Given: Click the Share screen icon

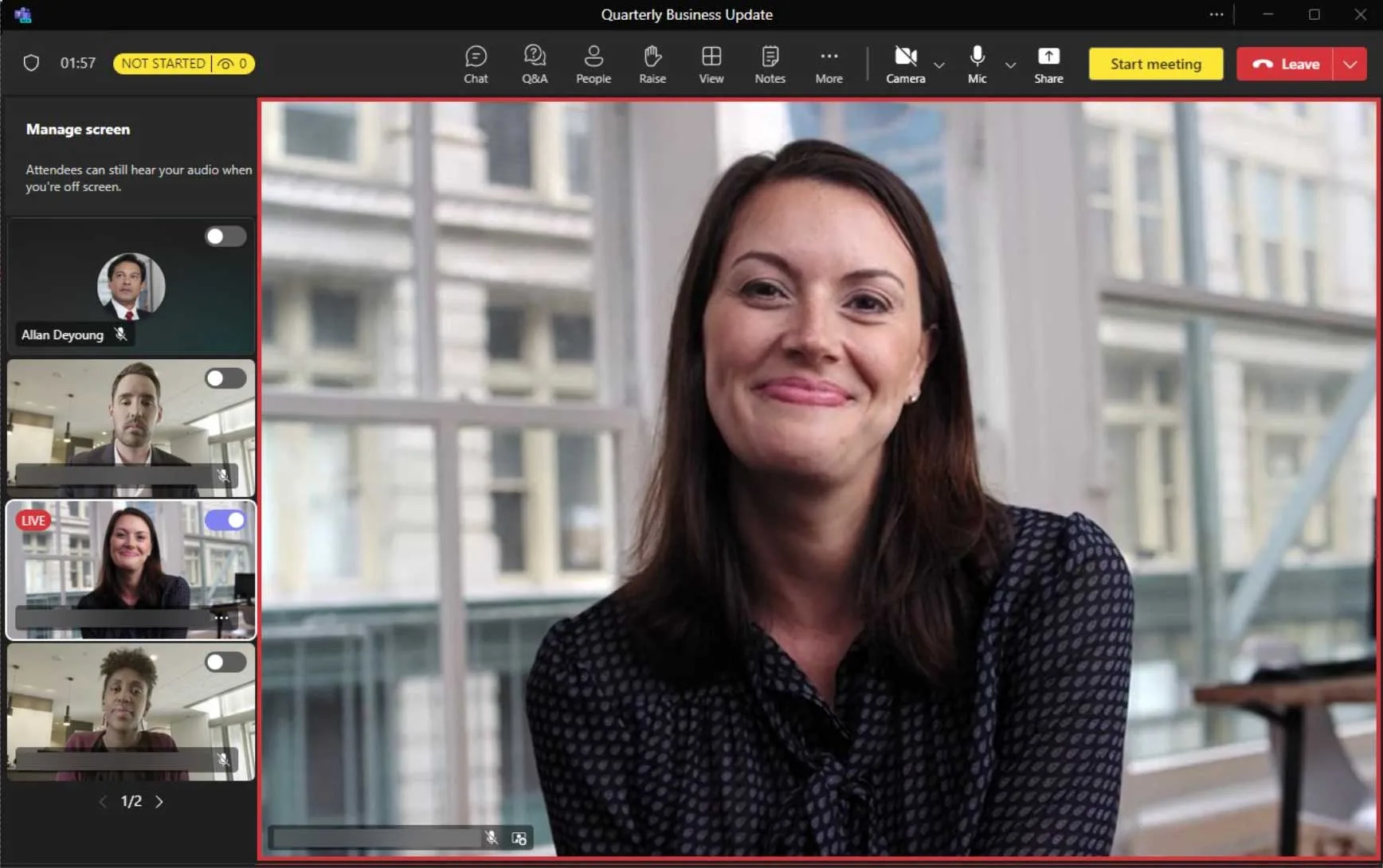Looking at the screenshot, I should (x=1048, y=65).
